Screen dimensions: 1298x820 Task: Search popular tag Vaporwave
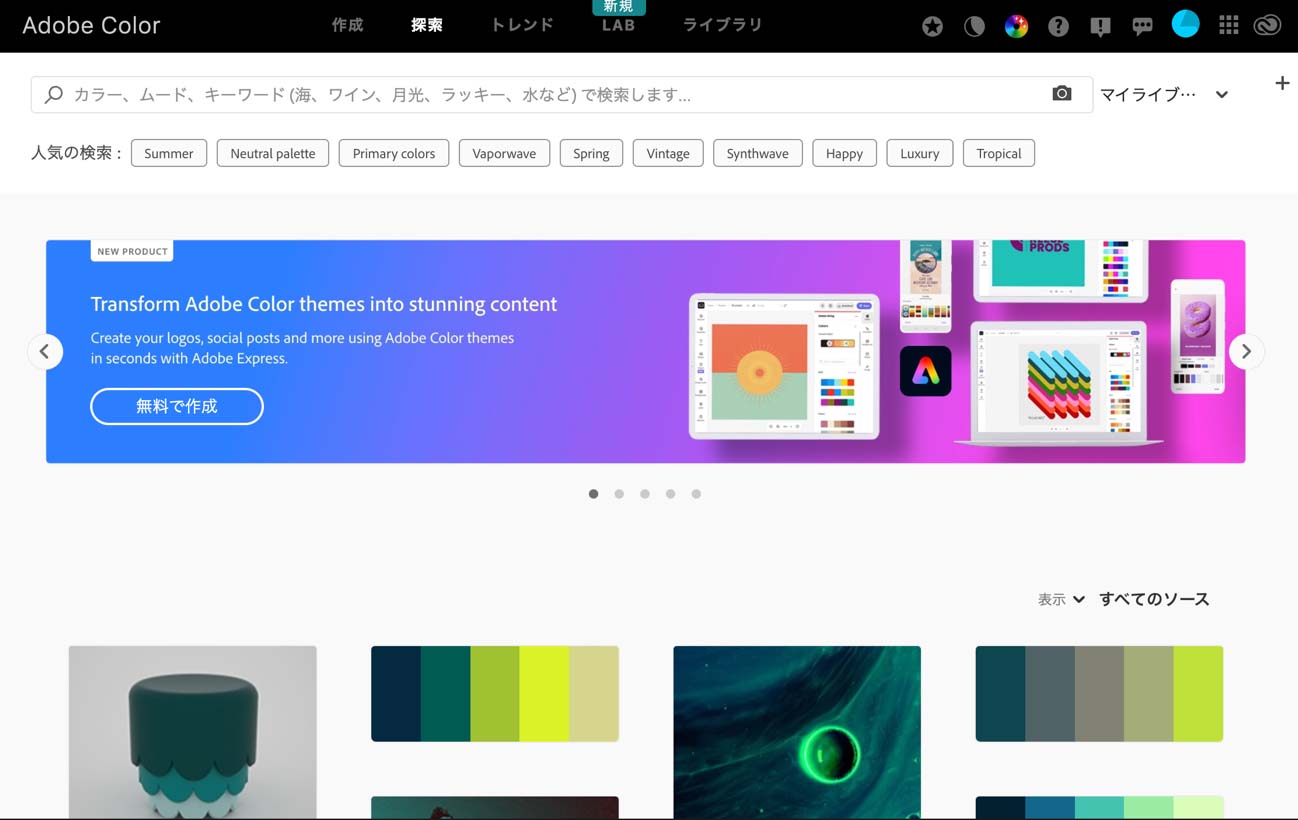pyautogui.click(x=504, y=153)
